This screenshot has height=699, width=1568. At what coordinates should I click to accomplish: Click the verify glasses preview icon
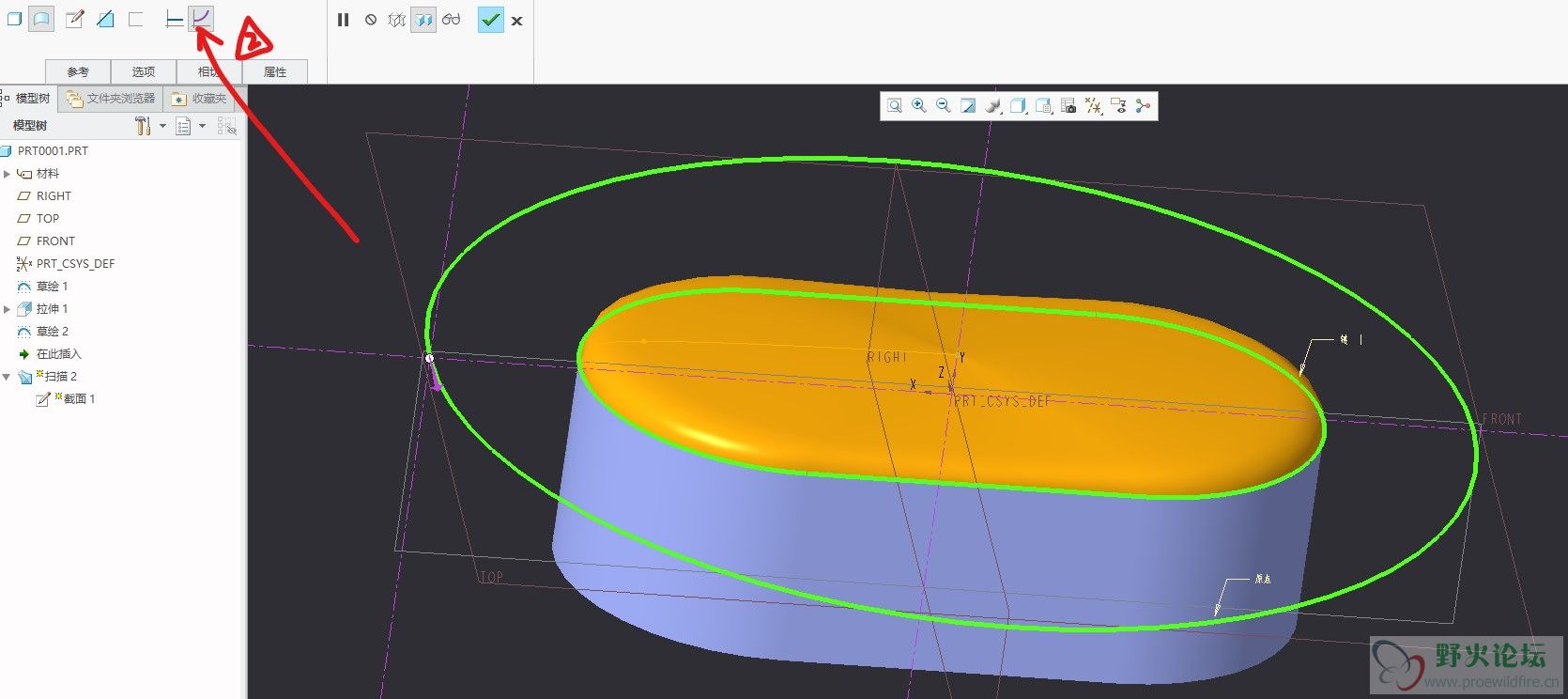(x=452, y=20)
